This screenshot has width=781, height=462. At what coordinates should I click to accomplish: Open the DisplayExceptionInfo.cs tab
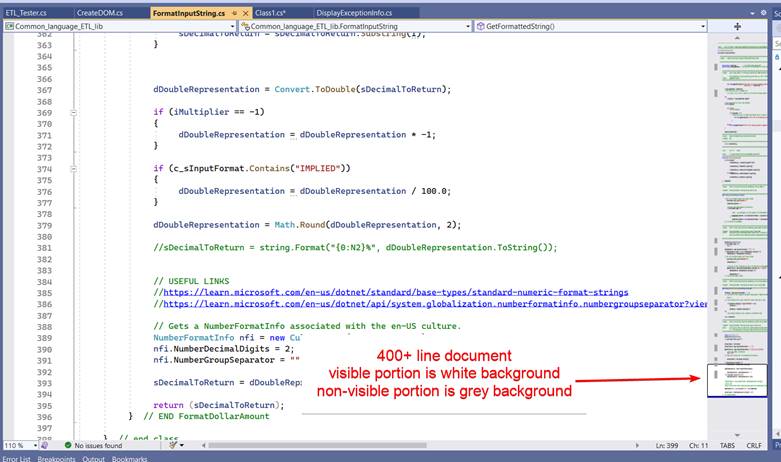354,13
